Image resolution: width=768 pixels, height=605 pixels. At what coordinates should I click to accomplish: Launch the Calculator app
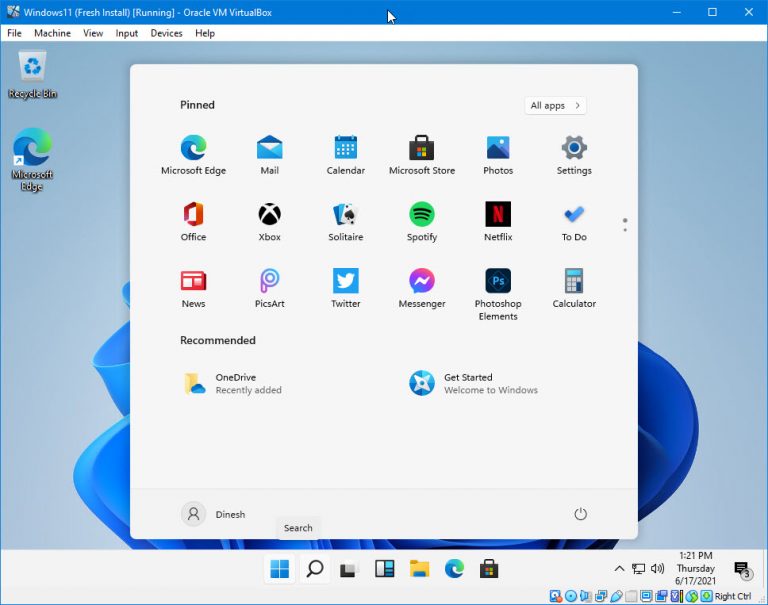(x=574, y=288)
